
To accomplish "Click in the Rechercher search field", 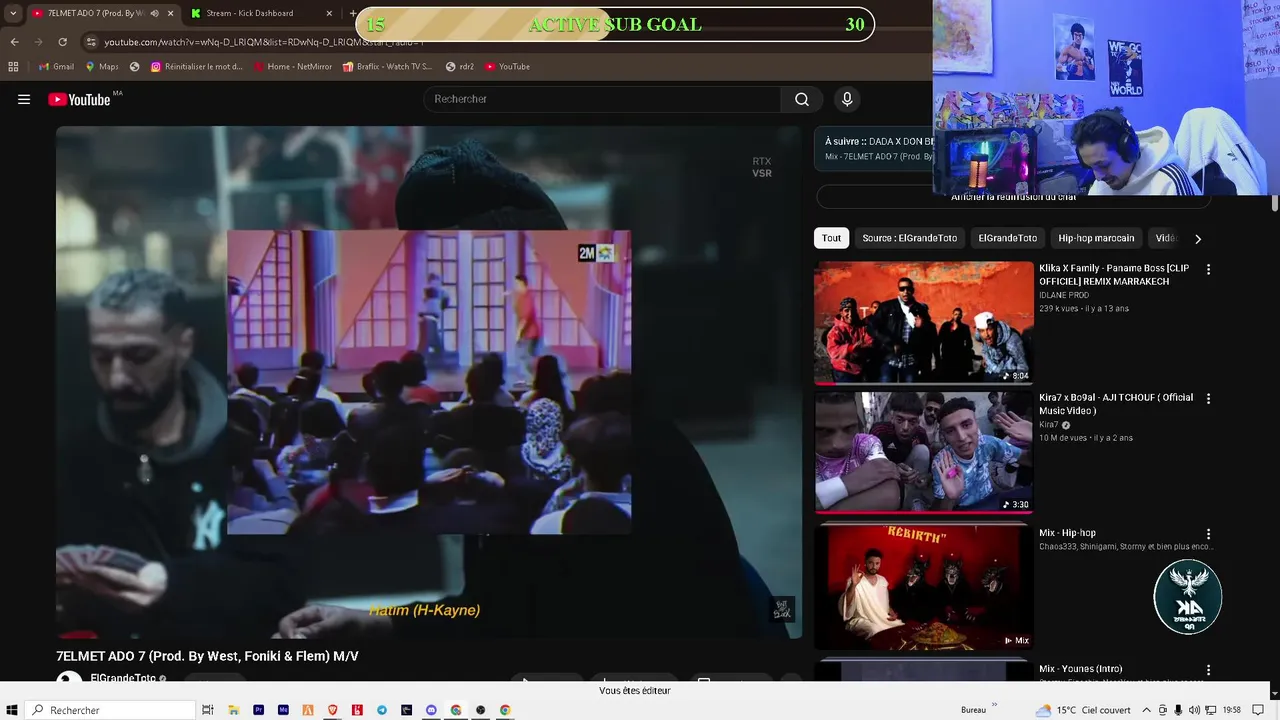I will point(603,99).
